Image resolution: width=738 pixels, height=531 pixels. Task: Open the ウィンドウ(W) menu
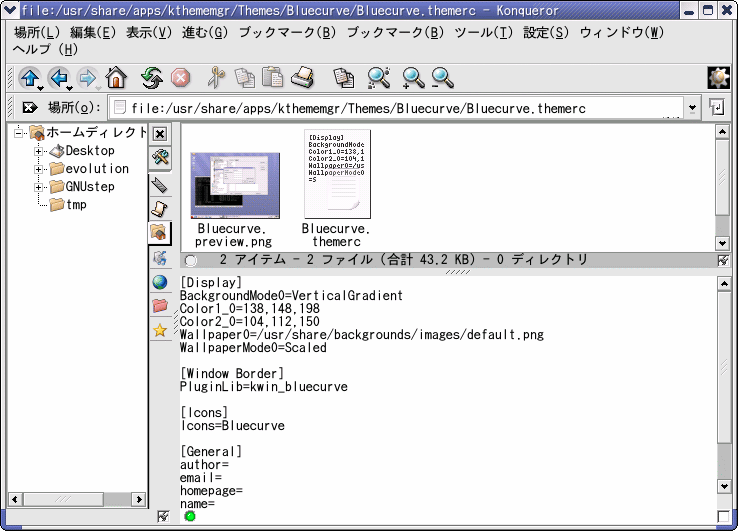[622, 32]
